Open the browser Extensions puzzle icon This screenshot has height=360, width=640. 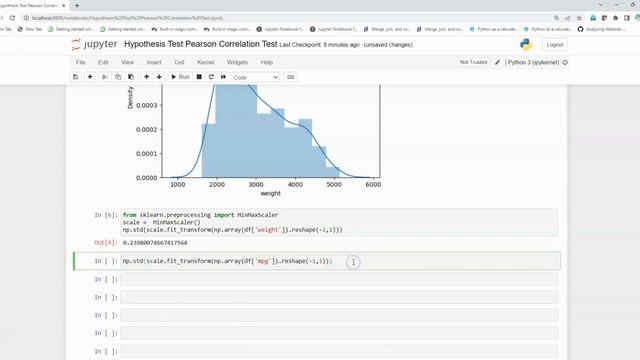tap(616, 18)
